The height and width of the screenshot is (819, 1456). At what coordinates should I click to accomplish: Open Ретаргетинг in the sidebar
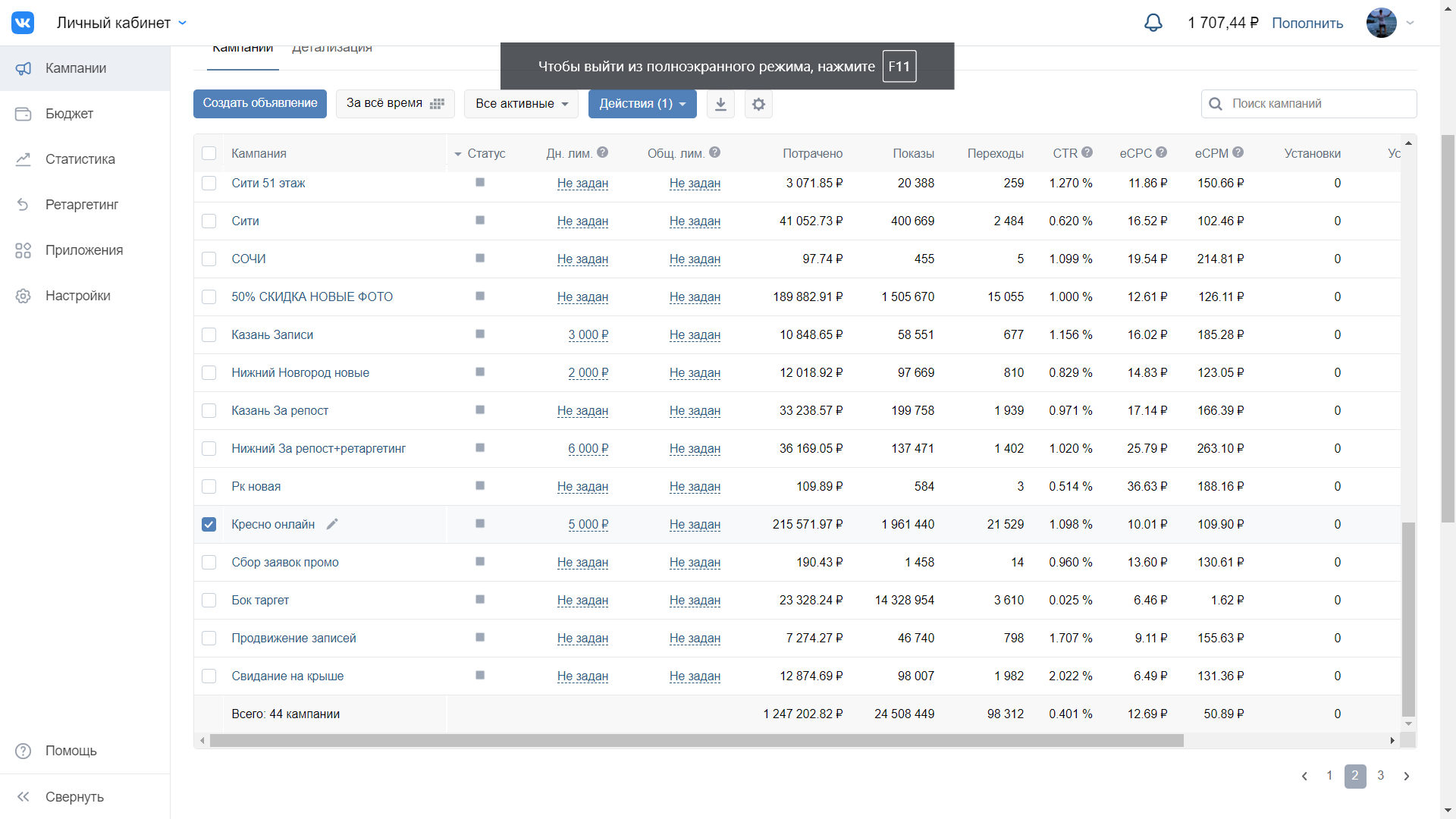pyautogui.click(x=81, y=205)
